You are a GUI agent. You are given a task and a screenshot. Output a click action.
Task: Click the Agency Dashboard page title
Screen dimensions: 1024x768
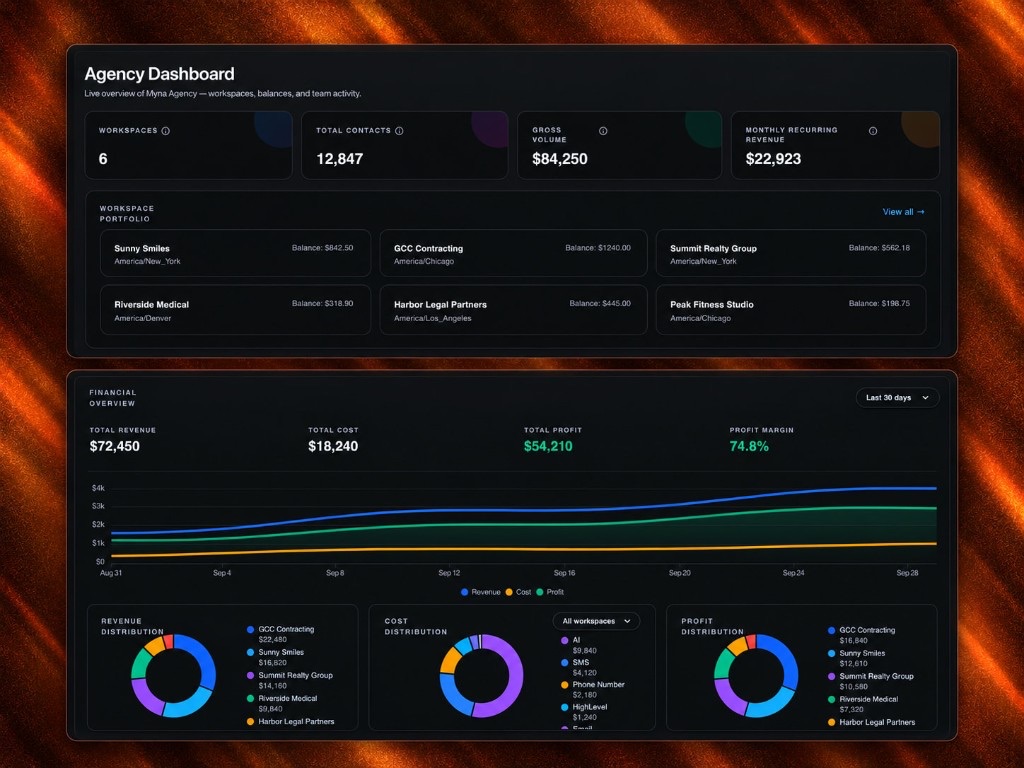point(159,74)
